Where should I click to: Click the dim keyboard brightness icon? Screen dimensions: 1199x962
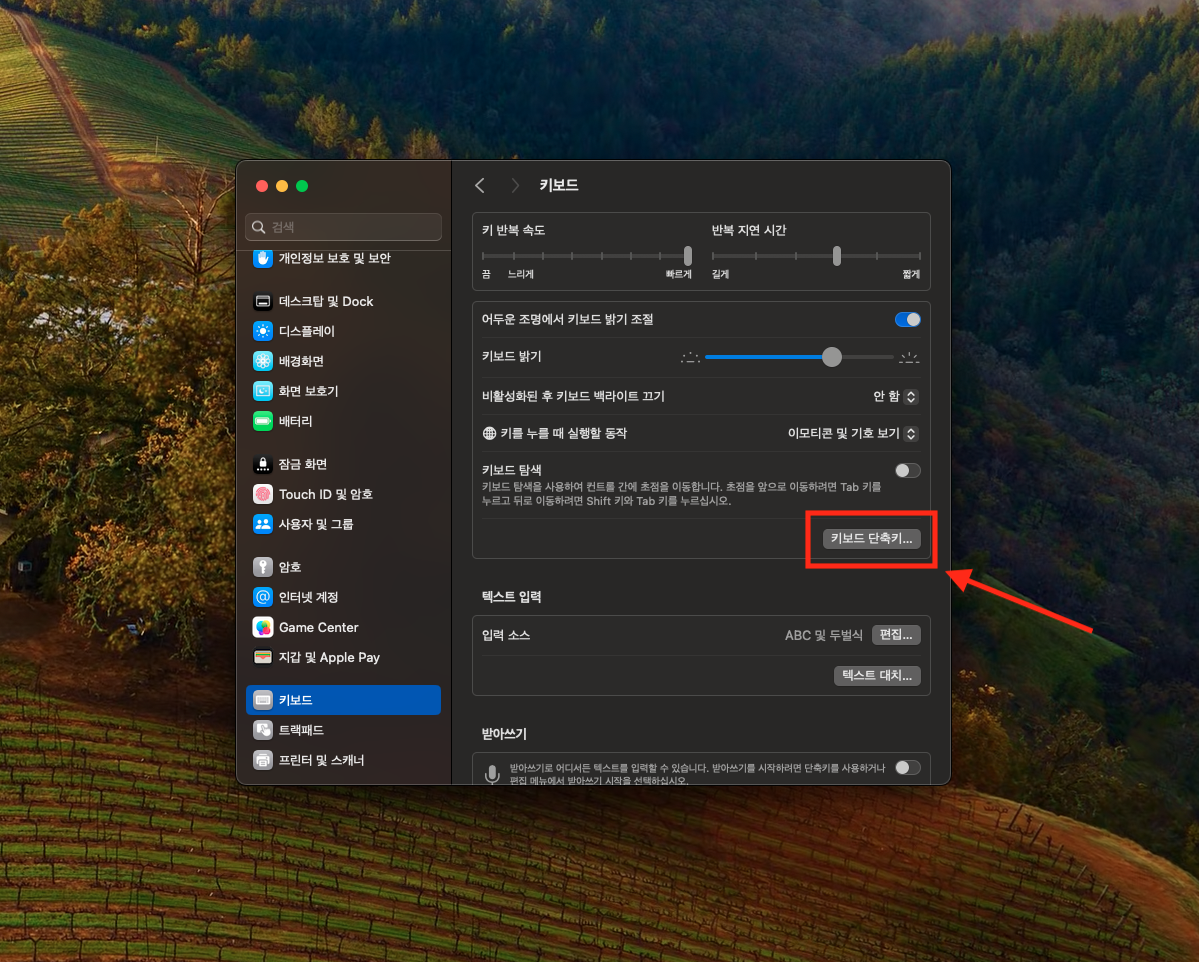(690, 357)
